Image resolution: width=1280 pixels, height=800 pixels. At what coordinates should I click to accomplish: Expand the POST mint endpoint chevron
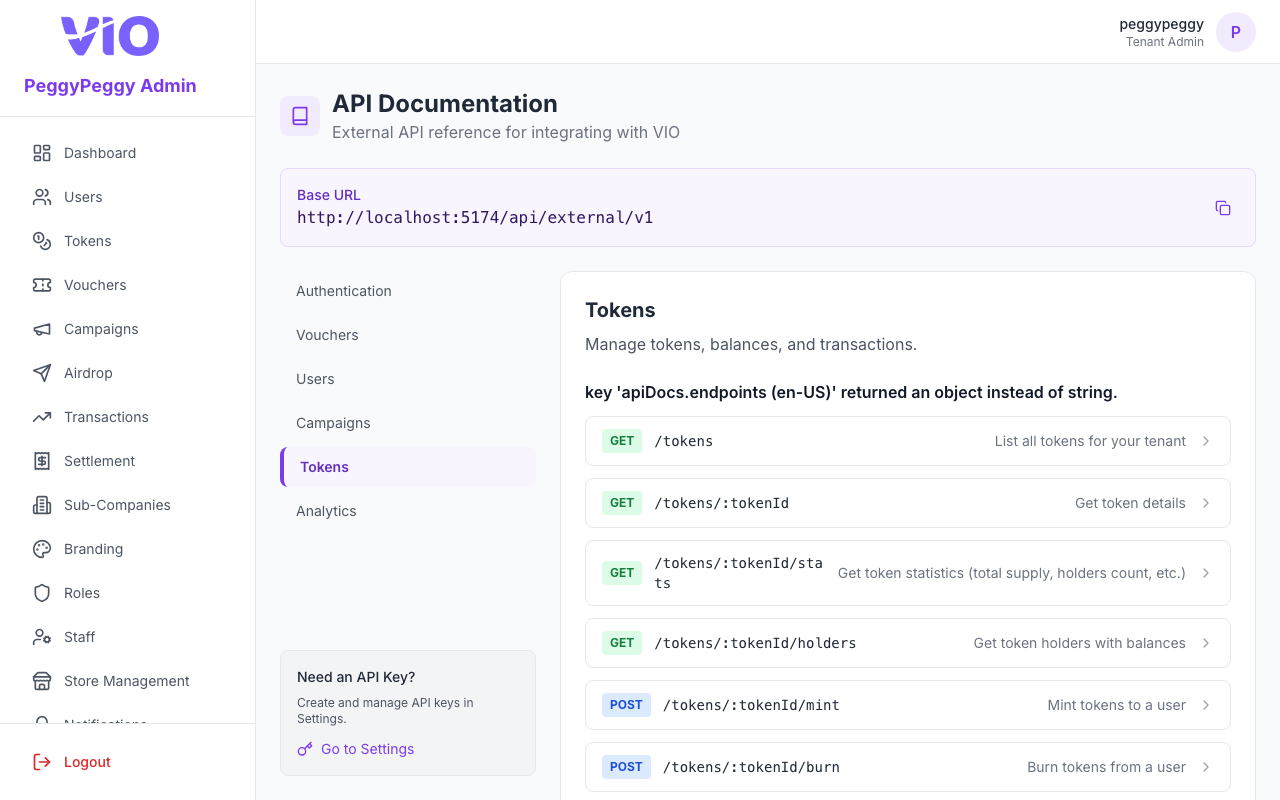point(1206,705)
